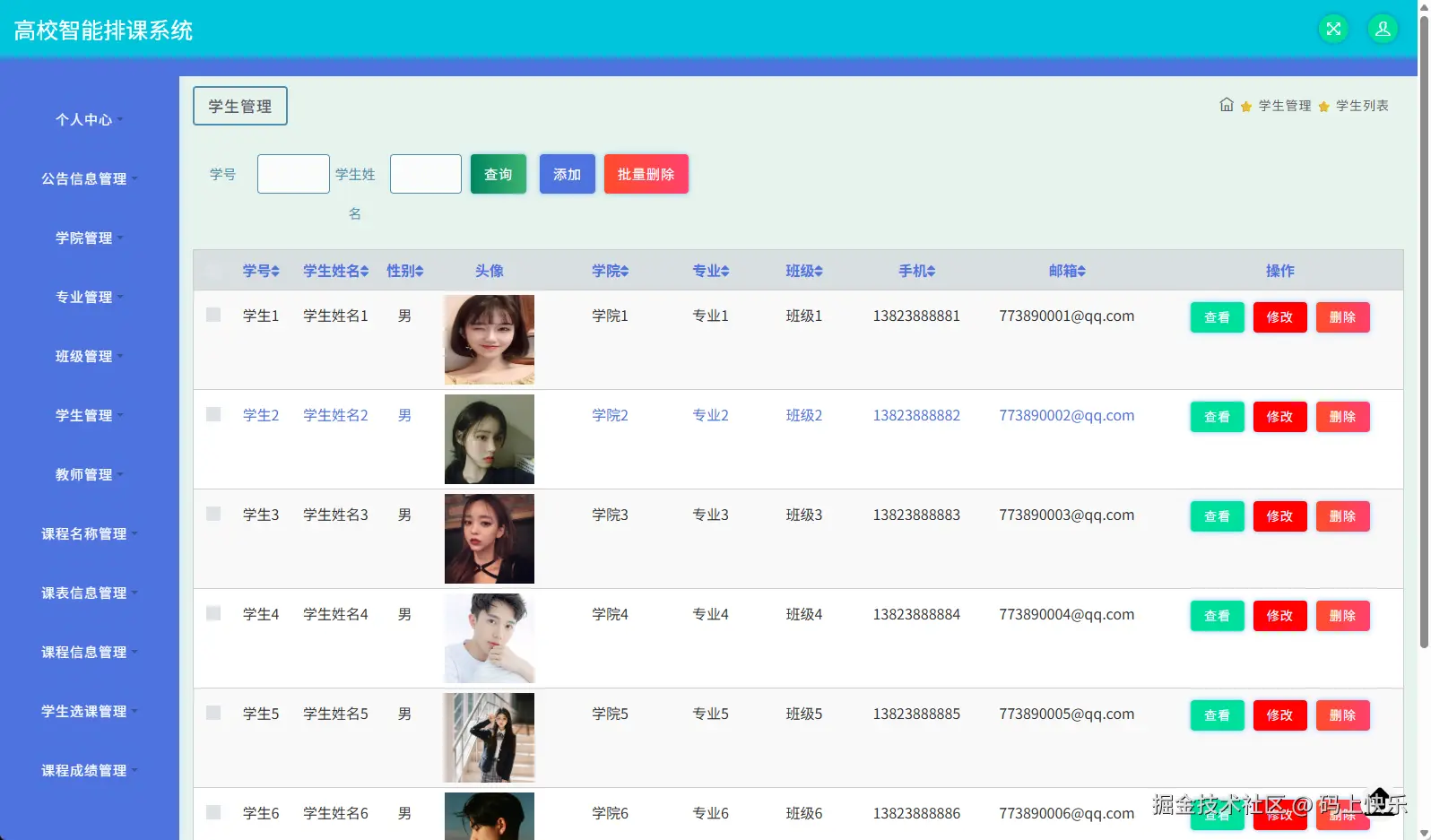This screenshot has height=840, width=1431.
Task: Delete 学生1 with 删除 button
Action: click(1342, 317)
